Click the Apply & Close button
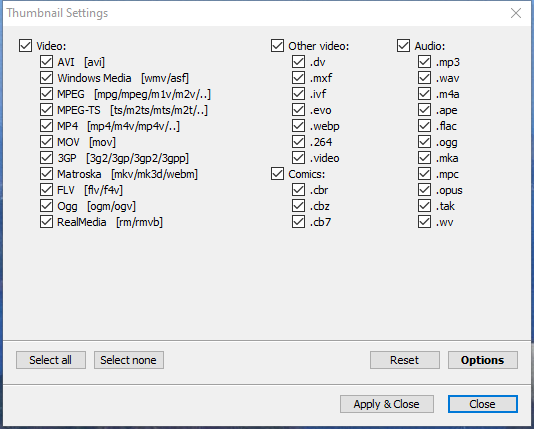534x429 pixels. click(387, 404)
